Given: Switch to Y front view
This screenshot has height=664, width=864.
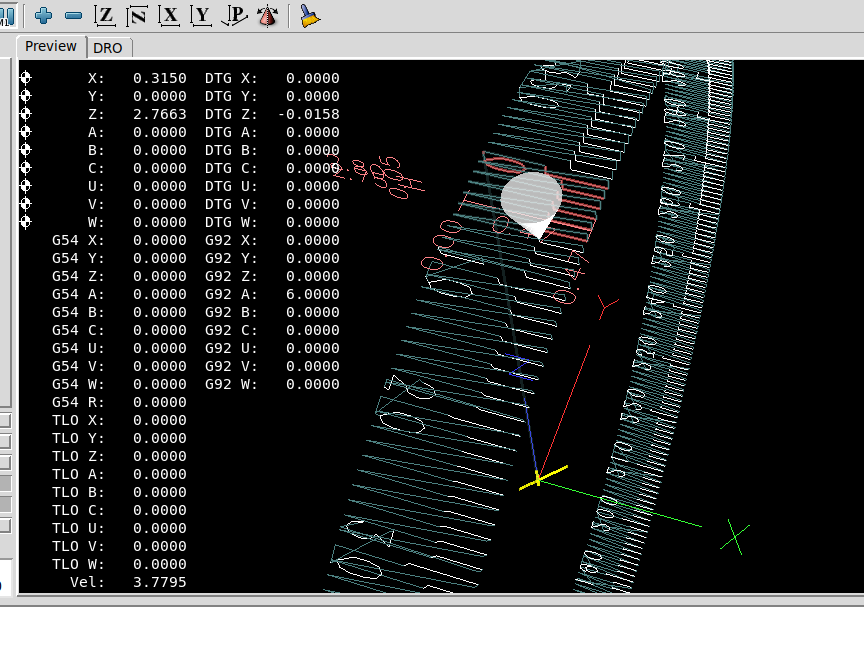Looking at the screenshot, I should (202, 15).
